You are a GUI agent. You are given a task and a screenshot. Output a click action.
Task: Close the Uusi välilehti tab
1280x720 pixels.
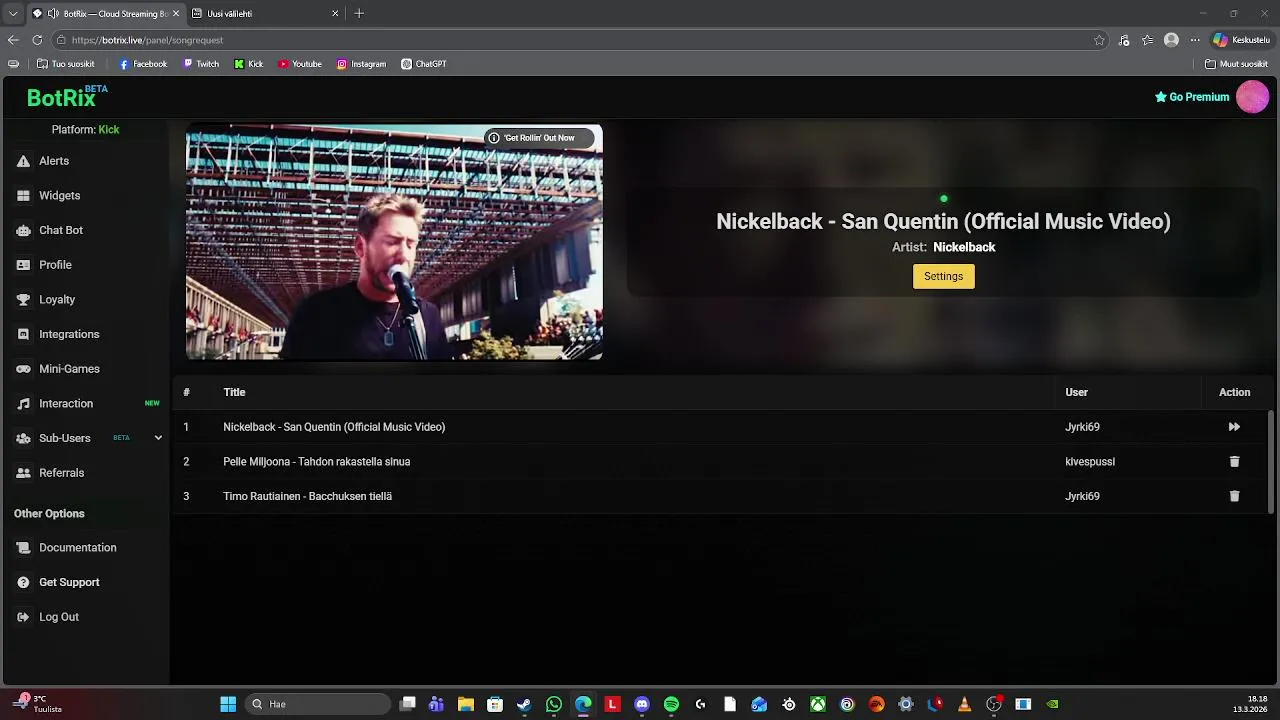[335, 14]
